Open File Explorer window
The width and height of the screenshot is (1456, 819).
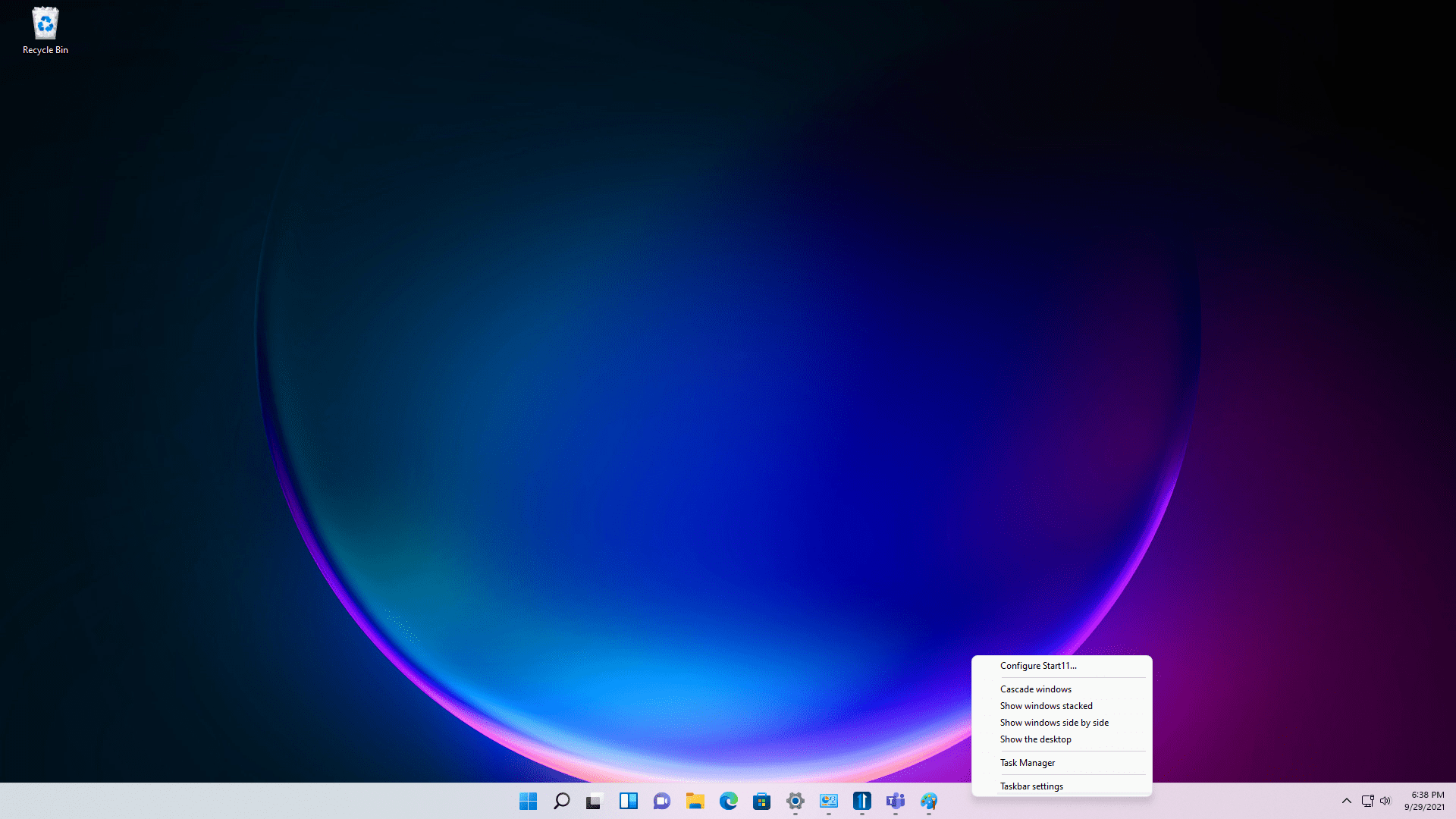pyautogui.click(x=694, y=800)
